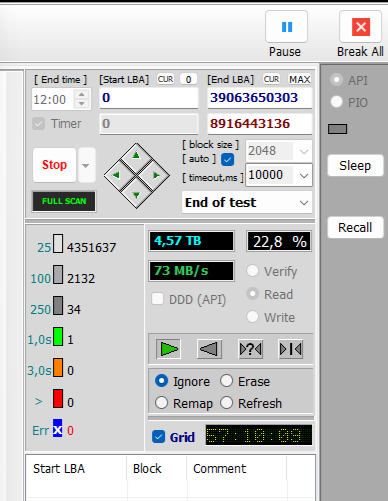Toggle the Timer checkbox
388x501 pixels.
pos(39,124)
